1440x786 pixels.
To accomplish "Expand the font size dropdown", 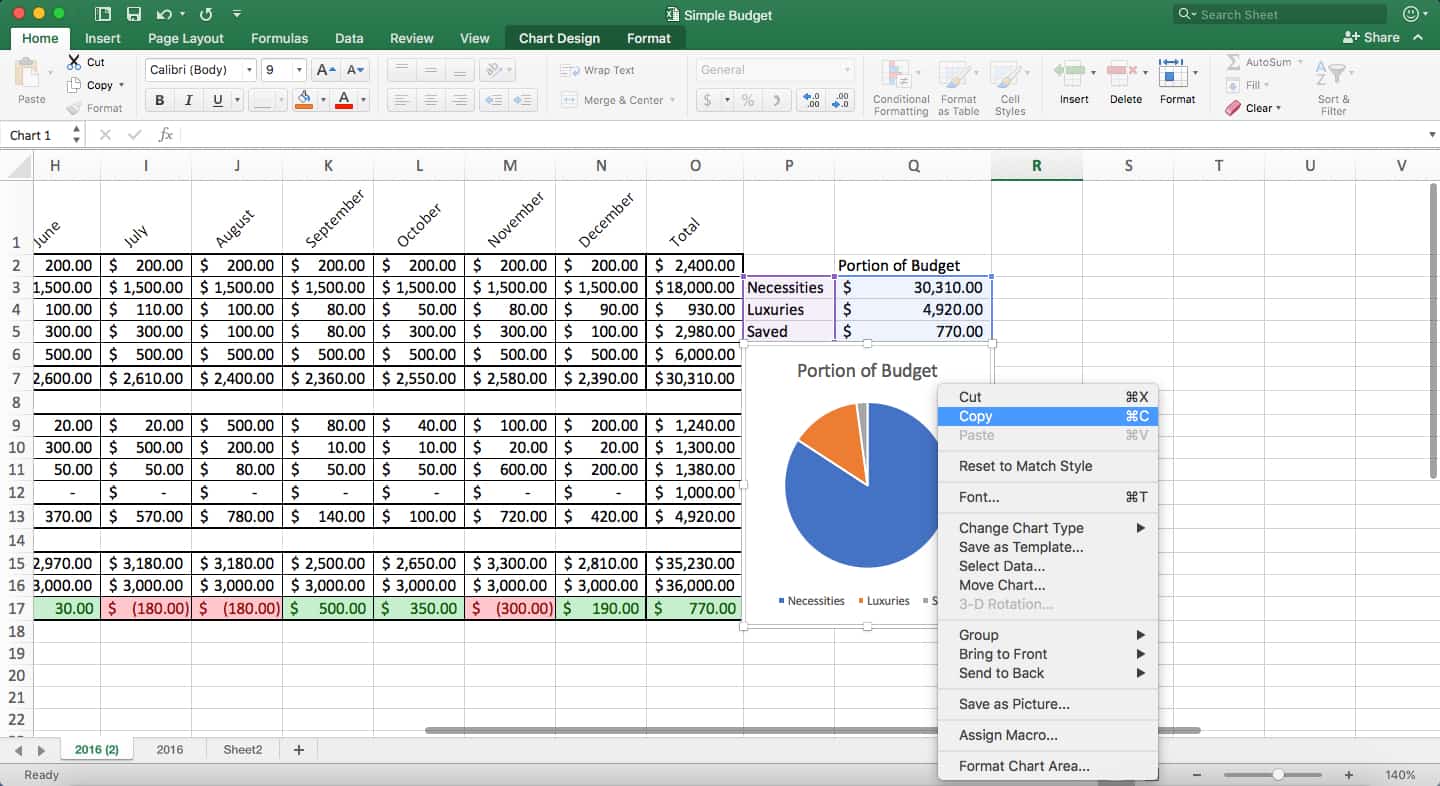I will tap(298, 70).
